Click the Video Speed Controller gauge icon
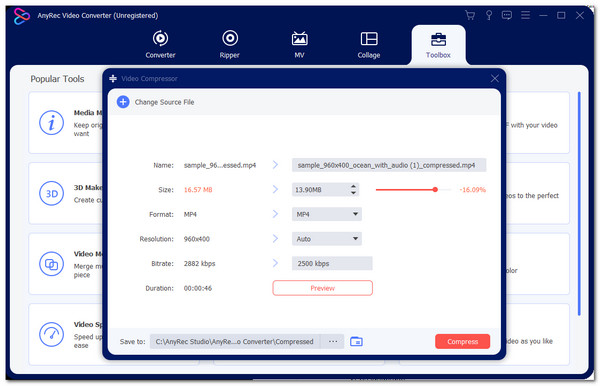 point(51,334)
